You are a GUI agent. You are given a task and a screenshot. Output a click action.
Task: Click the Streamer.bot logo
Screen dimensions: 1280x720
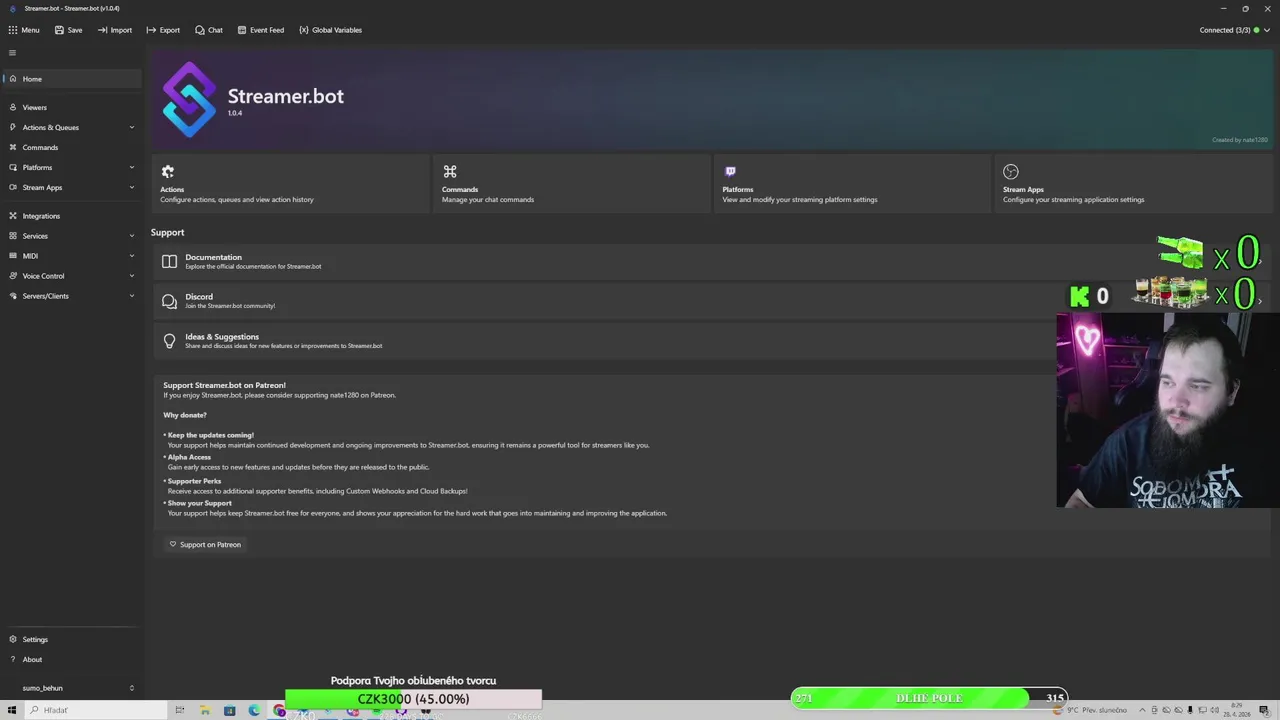coord(189,99)
